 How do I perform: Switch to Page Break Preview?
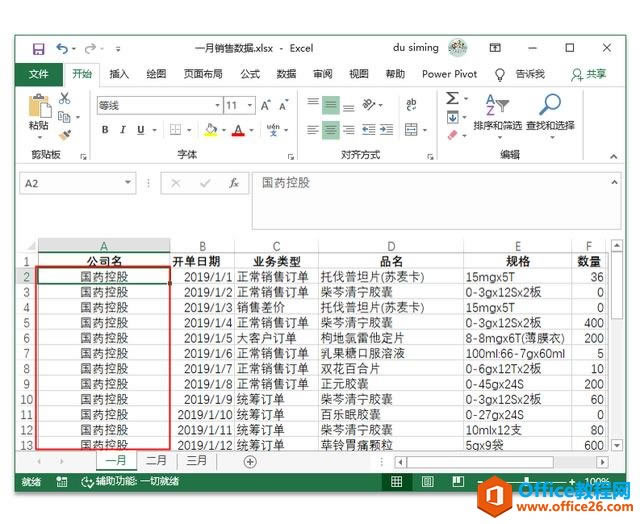(x=458, y=482)
